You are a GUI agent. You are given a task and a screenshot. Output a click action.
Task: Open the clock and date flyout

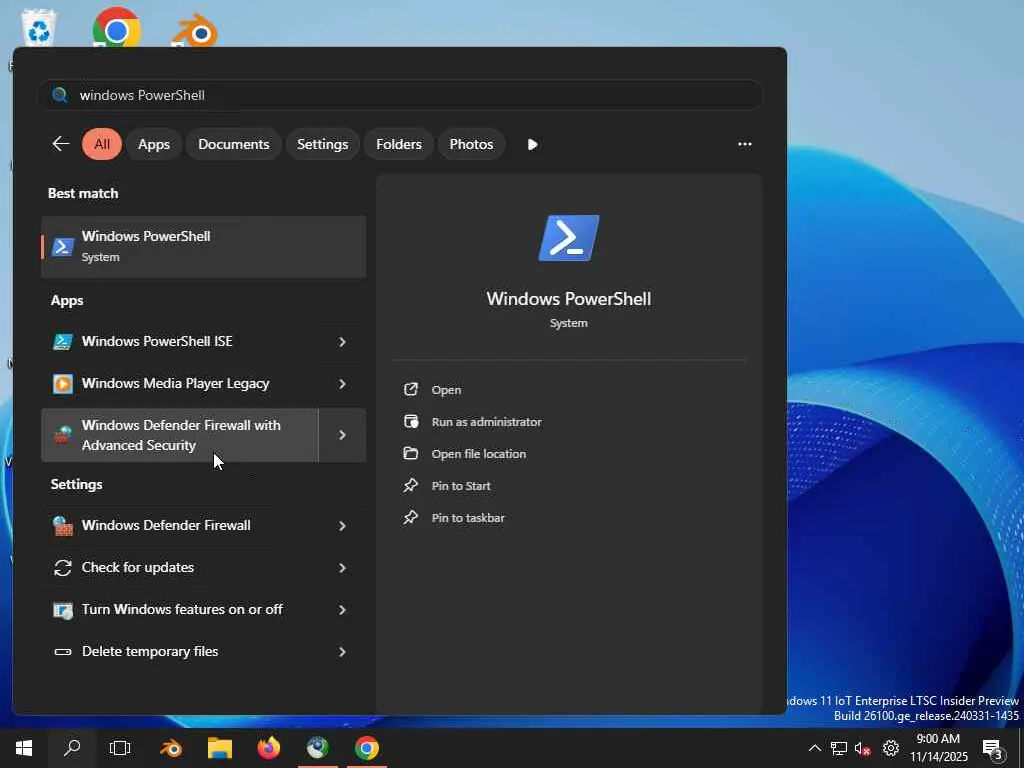938,748
